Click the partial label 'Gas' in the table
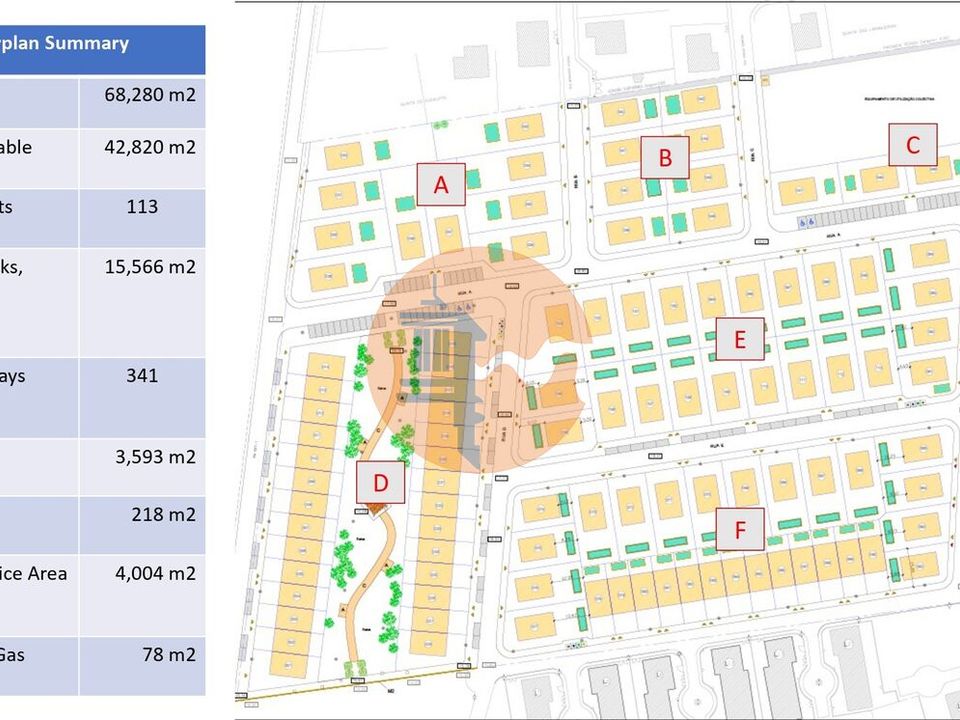This screenshot has height=720, width=960. (12, 654)
